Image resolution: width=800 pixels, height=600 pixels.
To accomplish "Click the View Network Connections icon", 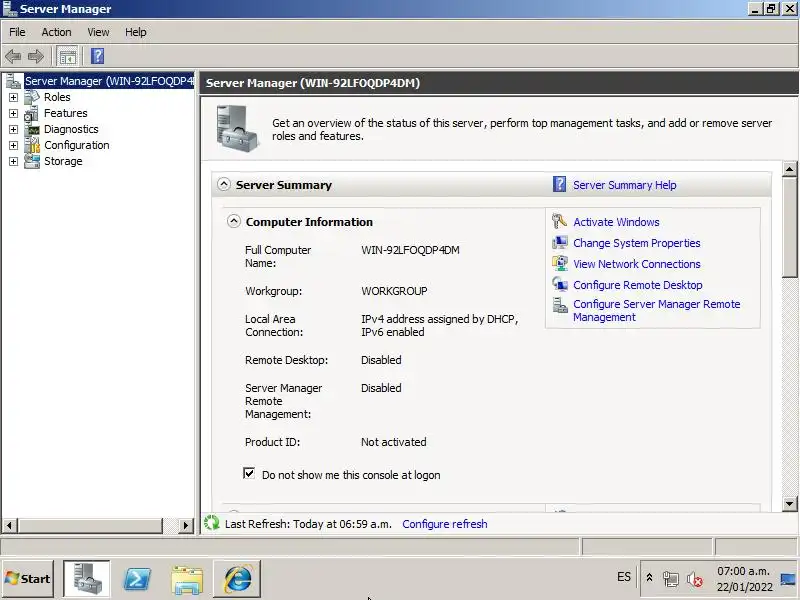I will click(x=560, y=263).
